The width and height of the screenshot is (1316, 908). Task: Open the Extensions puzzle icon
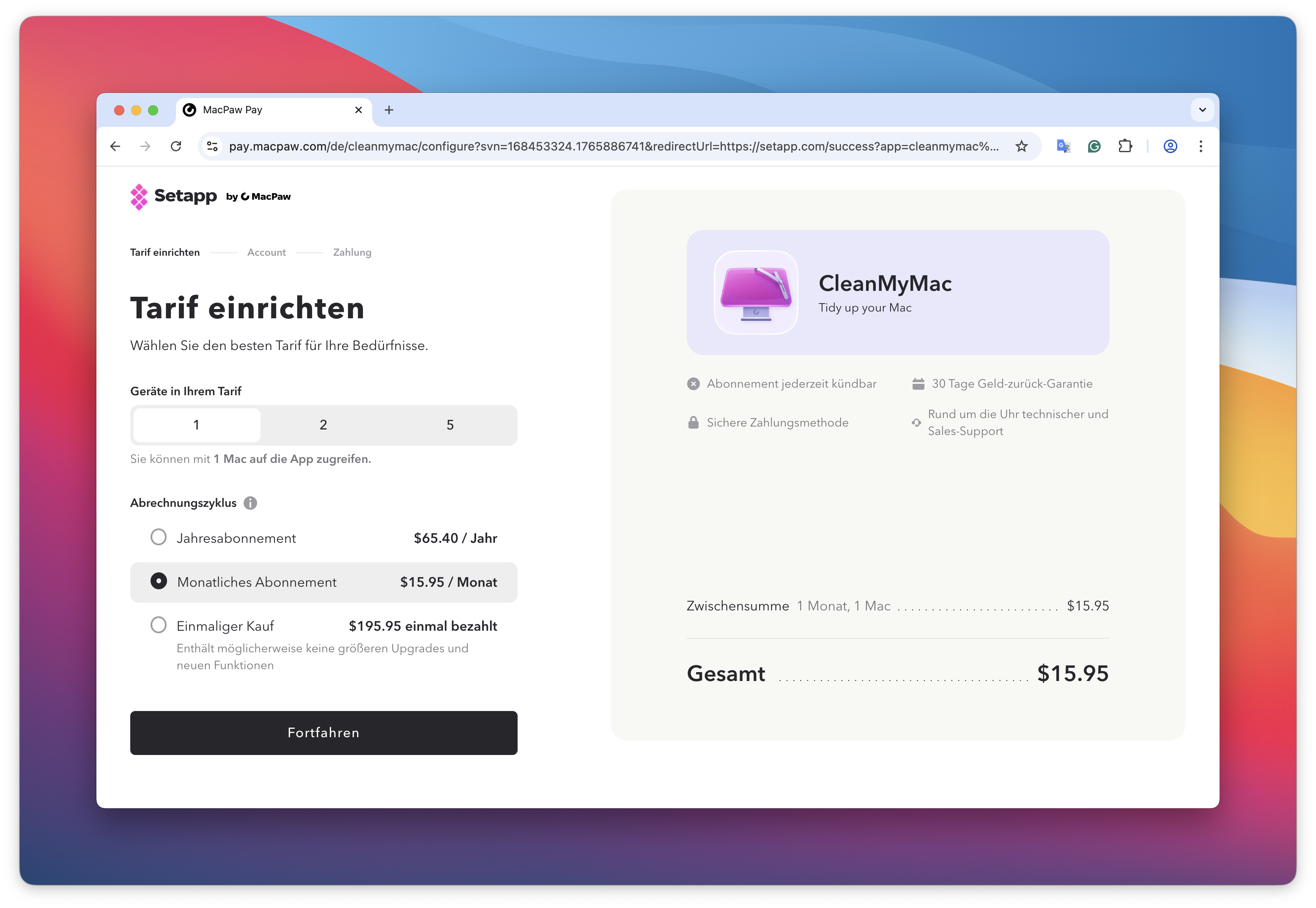click(x=1125, y=147)
